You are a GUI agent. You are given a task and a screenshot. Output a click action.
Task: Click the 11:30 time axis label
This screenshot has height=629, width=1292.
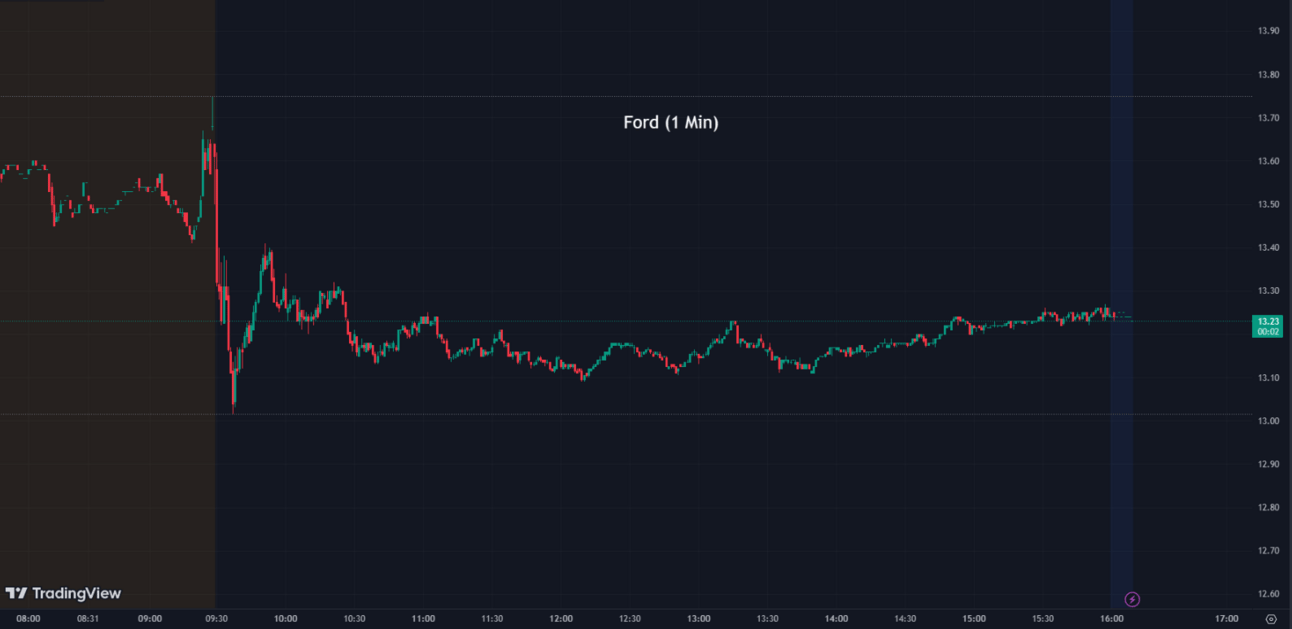[x=492, y=619]
